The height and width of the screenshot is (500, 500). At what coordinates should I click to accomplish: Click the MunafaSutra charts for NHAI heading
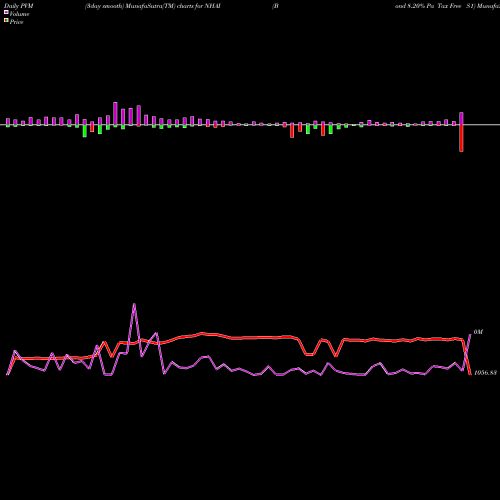click(153, 6)
